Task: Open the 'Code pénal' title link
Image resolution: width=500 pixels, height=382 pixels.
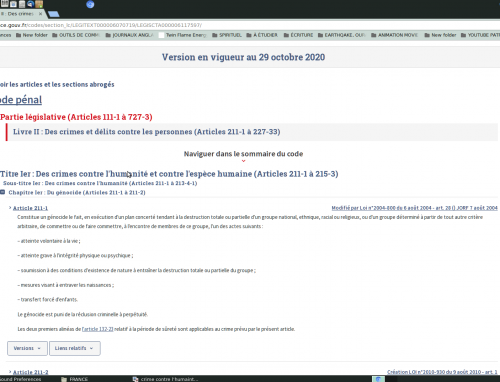Action: point(21,100)
